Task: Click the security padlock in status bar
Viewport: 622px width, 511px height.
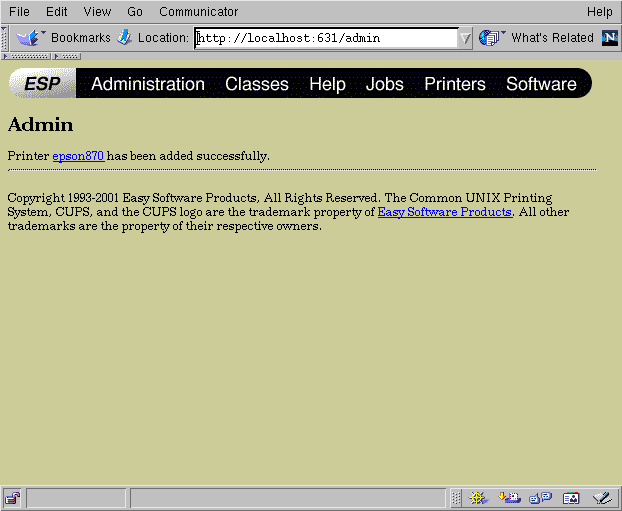Action: point(12,498)
